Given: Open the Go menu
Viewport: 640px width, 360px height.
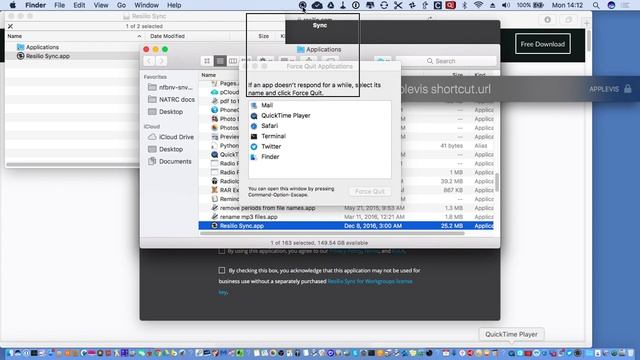Looking at the screenshot, I should click(x=121, y=5).
